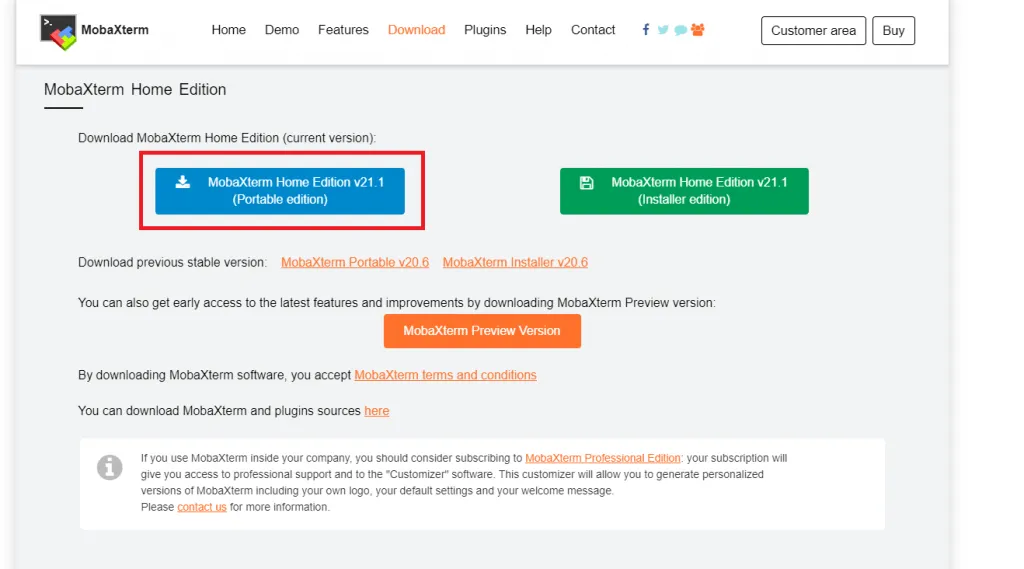
Task: Click the download arrow icon on Portable edition
Action: pos(183,182)
